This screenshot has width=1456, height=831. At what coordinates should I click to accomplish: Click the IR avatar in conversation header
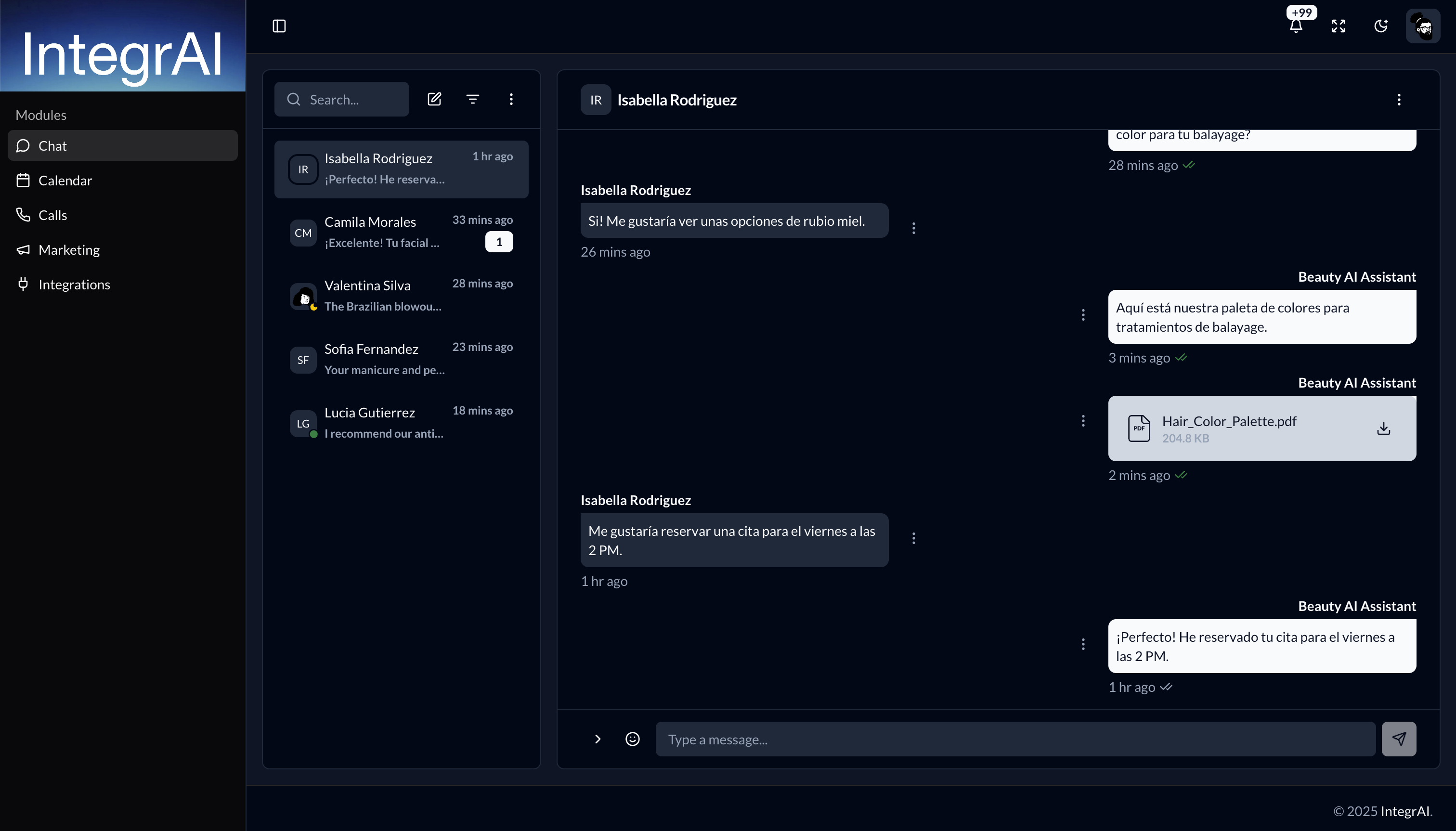(596, 100)
